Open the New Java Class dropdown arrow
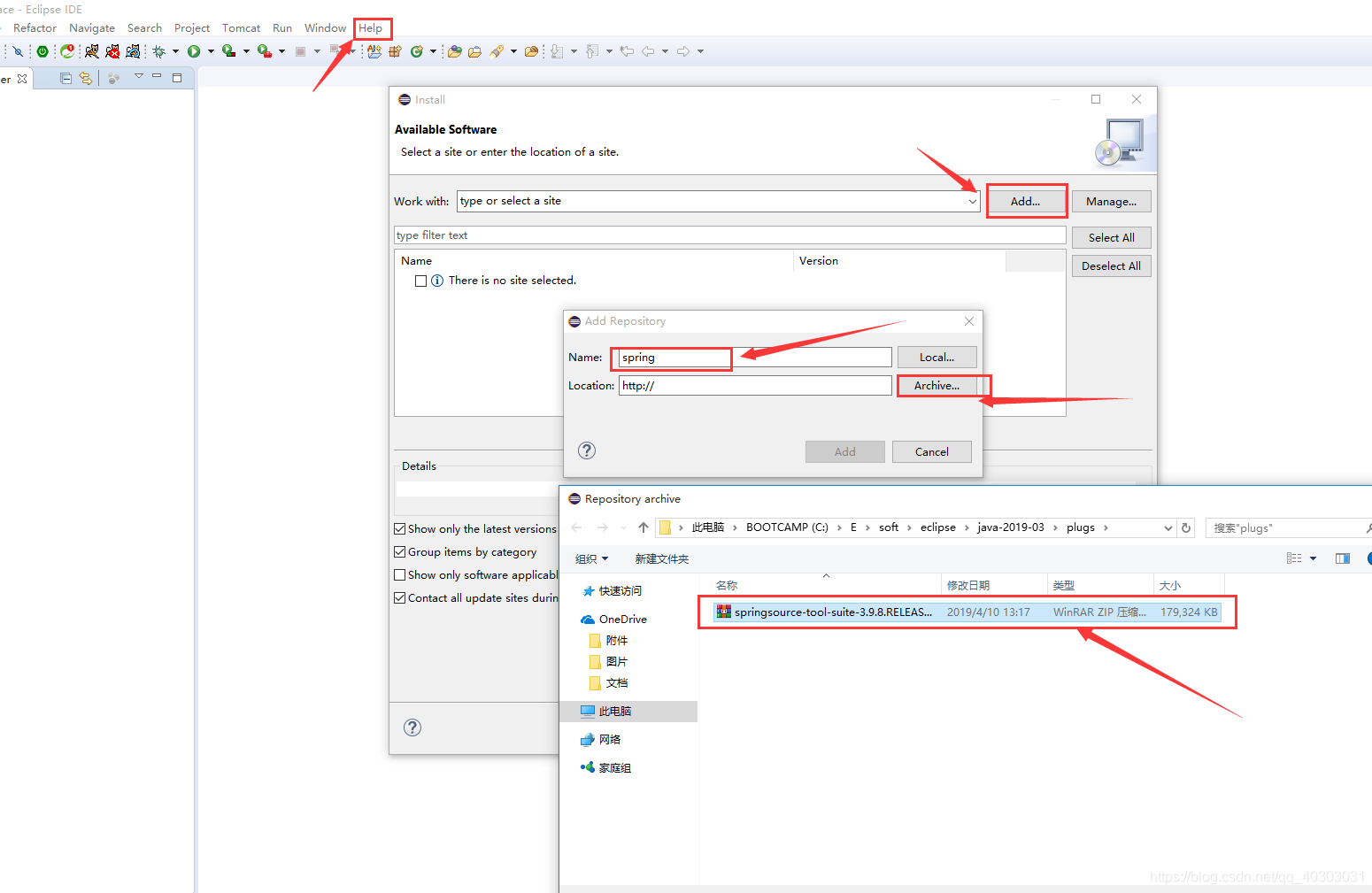Viewport: 1372px width, 893px height. coord(433,51)
